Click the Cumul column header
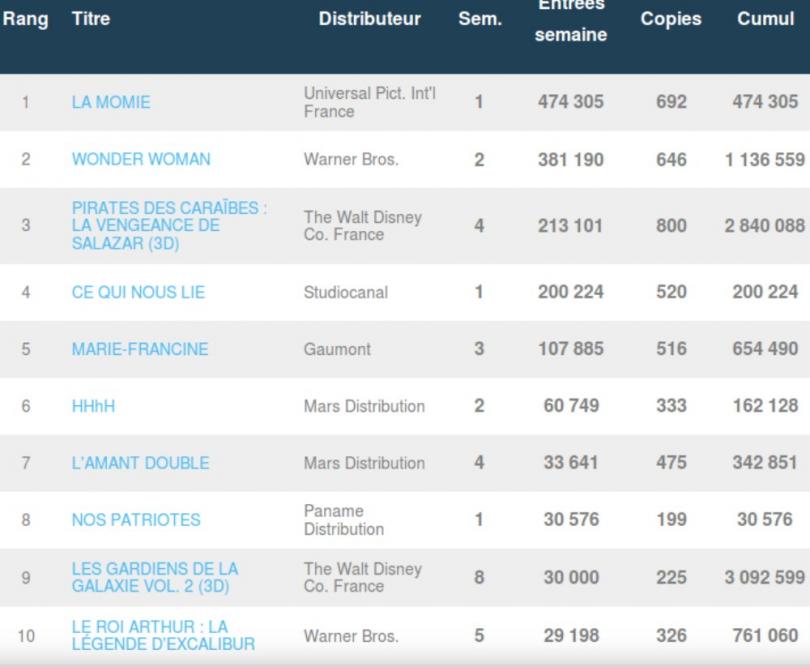 [x=765, y=19]
